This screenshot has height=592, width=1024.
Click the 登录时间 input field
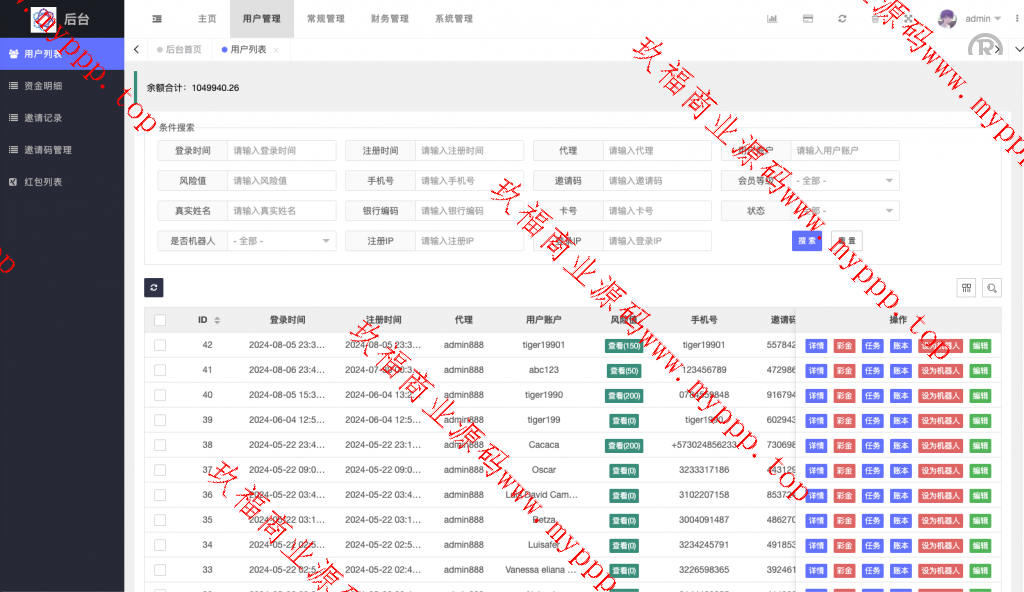(282, 151)
